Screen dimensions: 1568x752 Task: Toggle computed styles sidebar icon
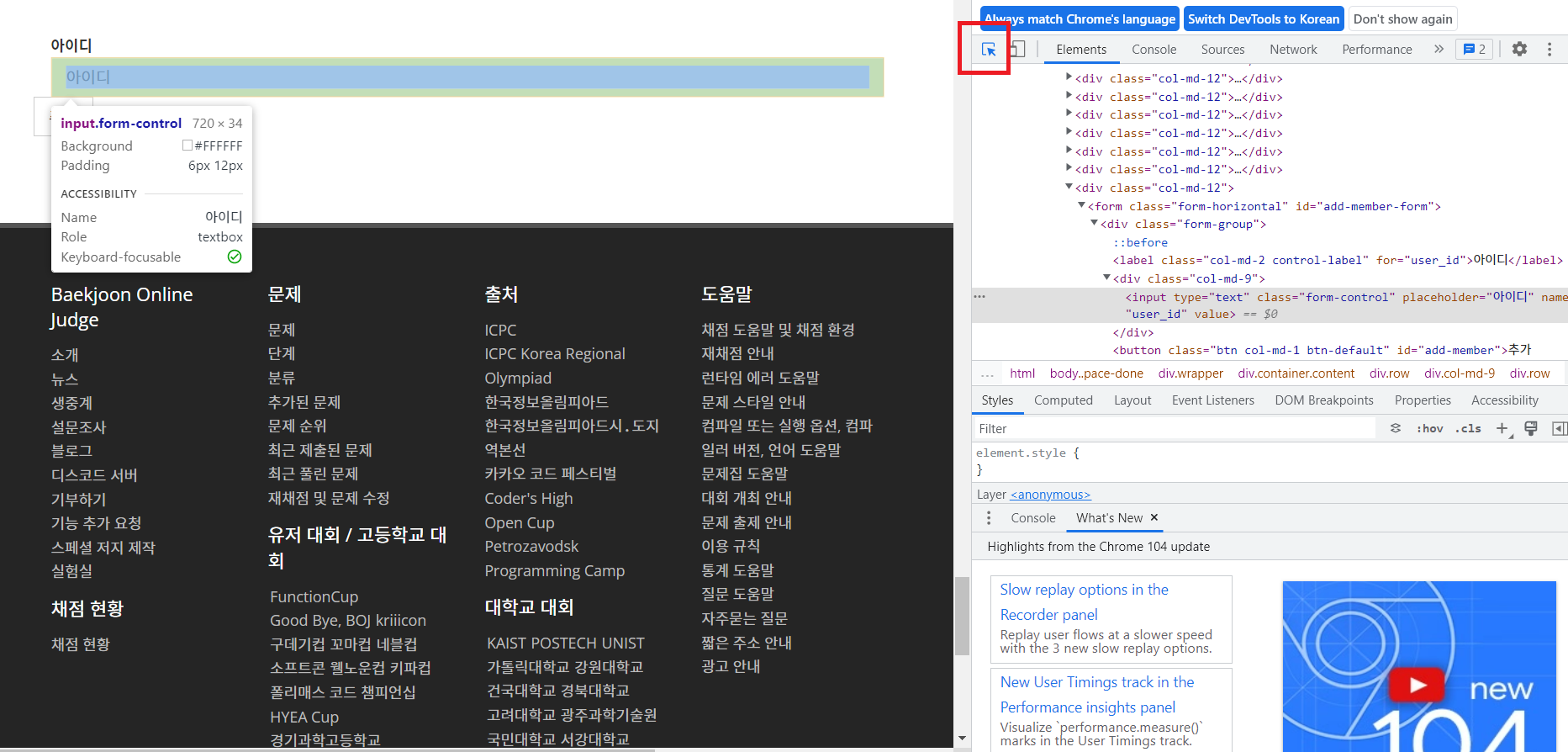click(1559, 428)
